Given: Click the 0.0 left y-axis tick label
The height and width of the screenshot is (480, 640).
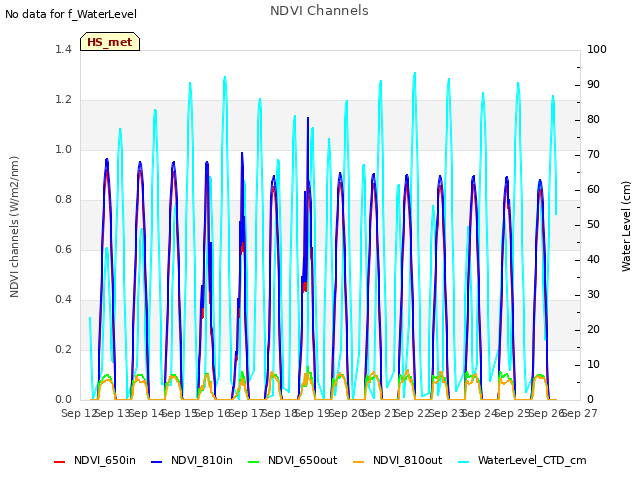Looking at the screenshot, I should pos(63,399).
